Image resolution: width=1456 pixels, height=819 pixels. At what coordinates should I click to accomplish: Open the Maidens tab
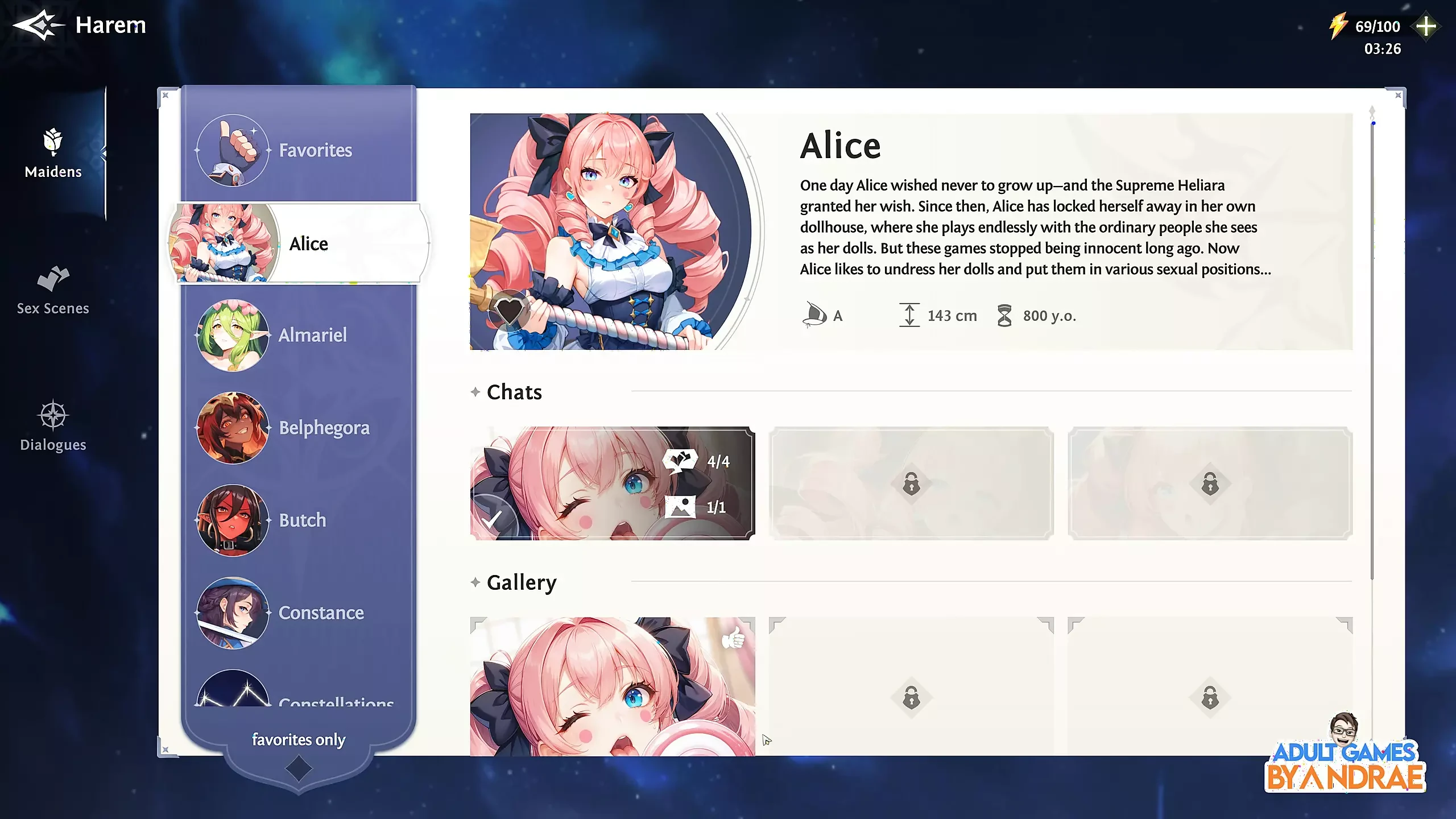point(53,154)
